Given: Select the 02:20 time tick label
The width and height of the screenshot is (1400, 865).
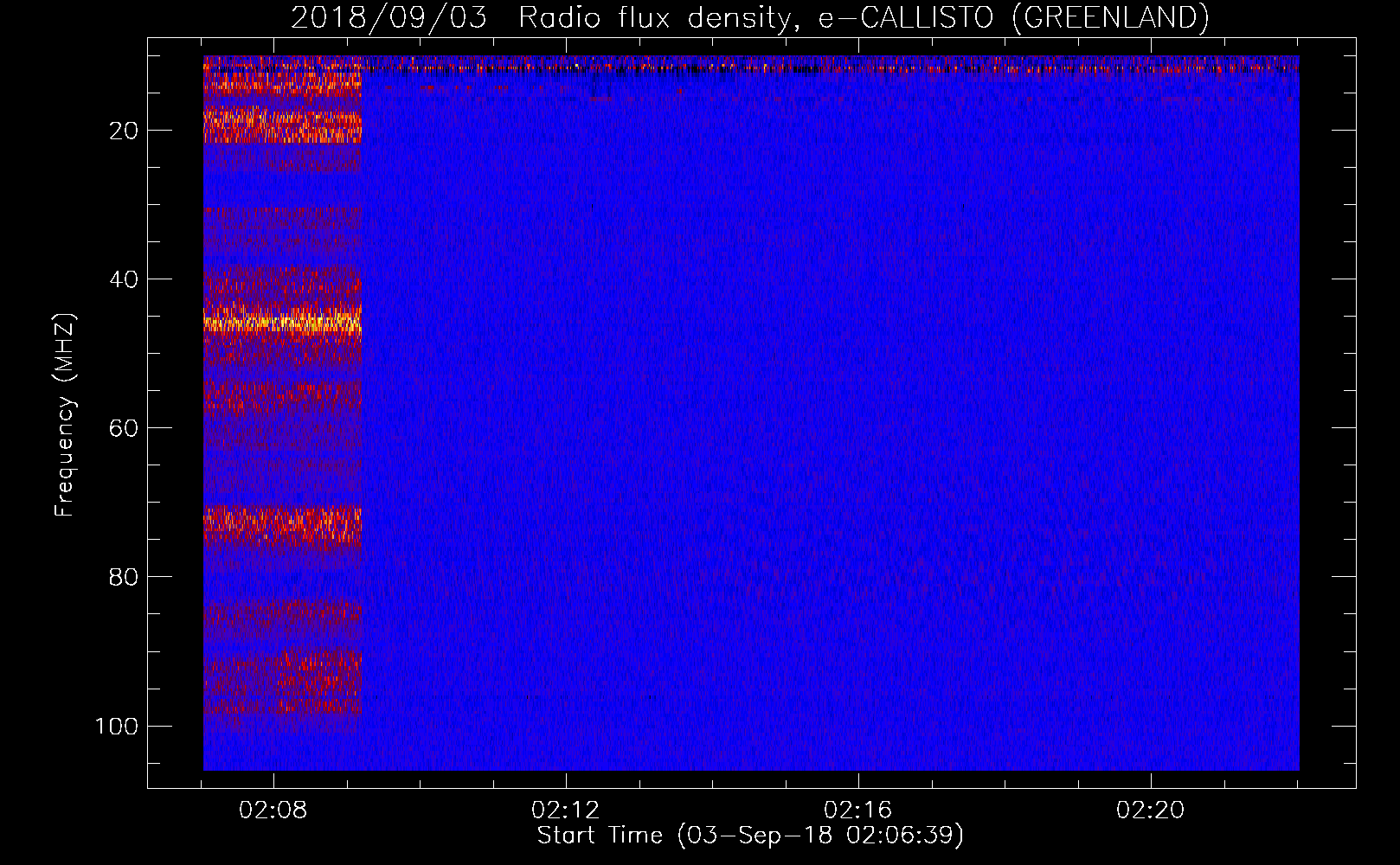Looking at the screenshot, I should 1151,811.
